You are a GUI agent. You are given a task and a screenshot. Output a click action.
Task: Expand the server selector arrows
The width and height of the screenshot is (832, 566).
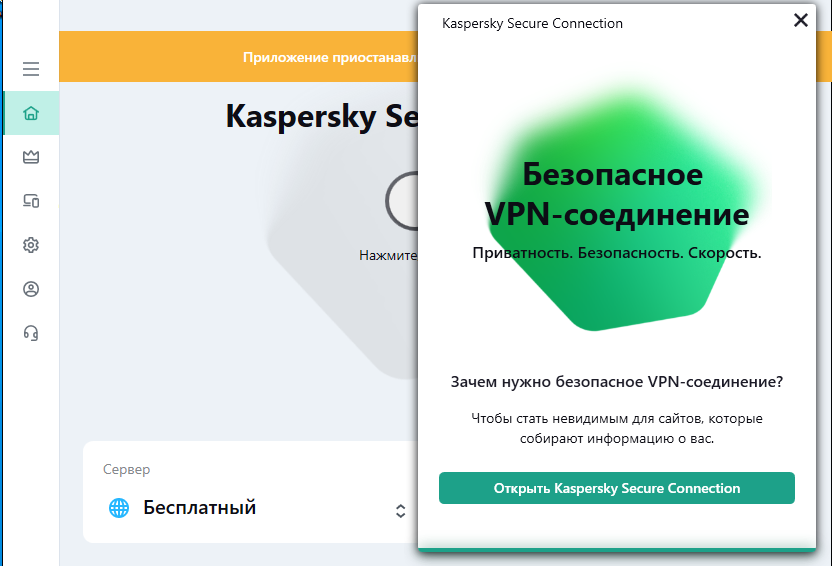pos(400,510)
